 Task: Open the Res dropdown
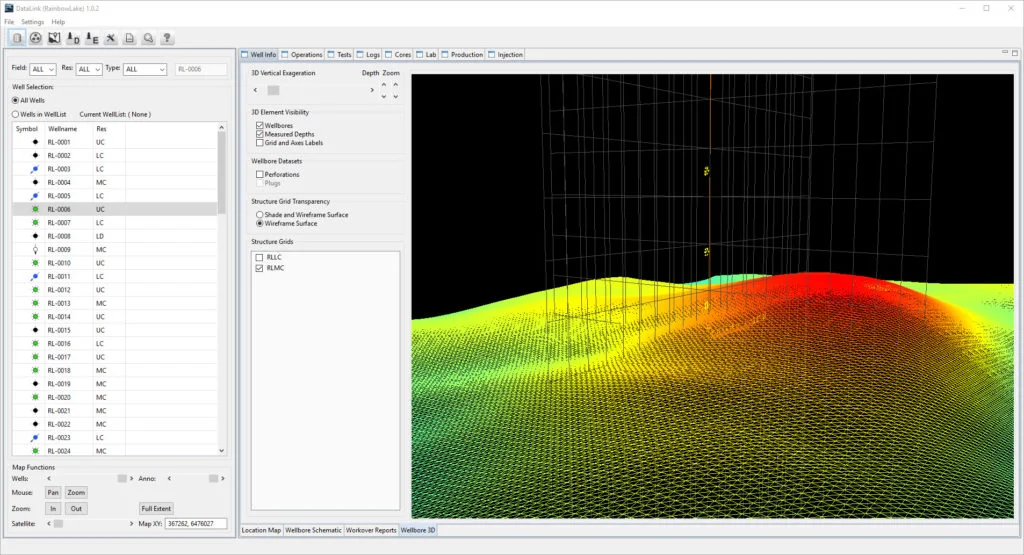89,69
